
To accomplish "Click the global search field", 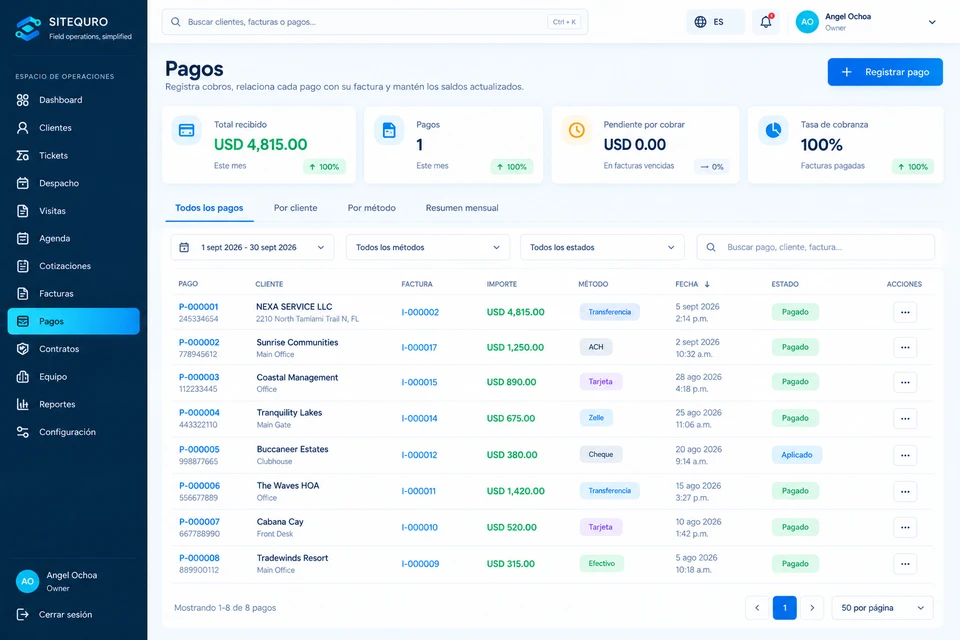I will point(375,22).
